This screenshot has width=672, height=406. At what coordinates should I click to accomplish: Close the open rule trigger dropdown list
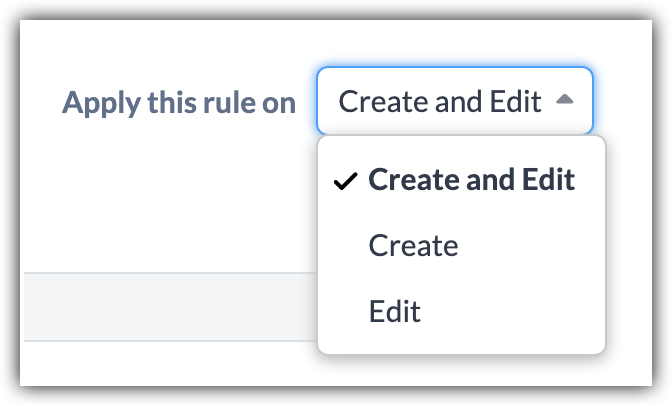point(564,101)
